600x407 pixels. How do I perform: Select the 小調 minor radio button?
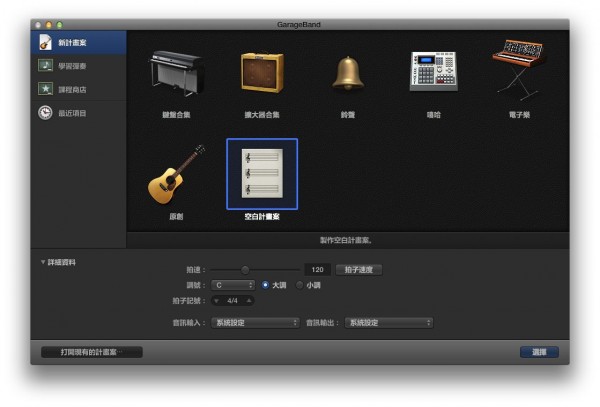pos(299,285)
